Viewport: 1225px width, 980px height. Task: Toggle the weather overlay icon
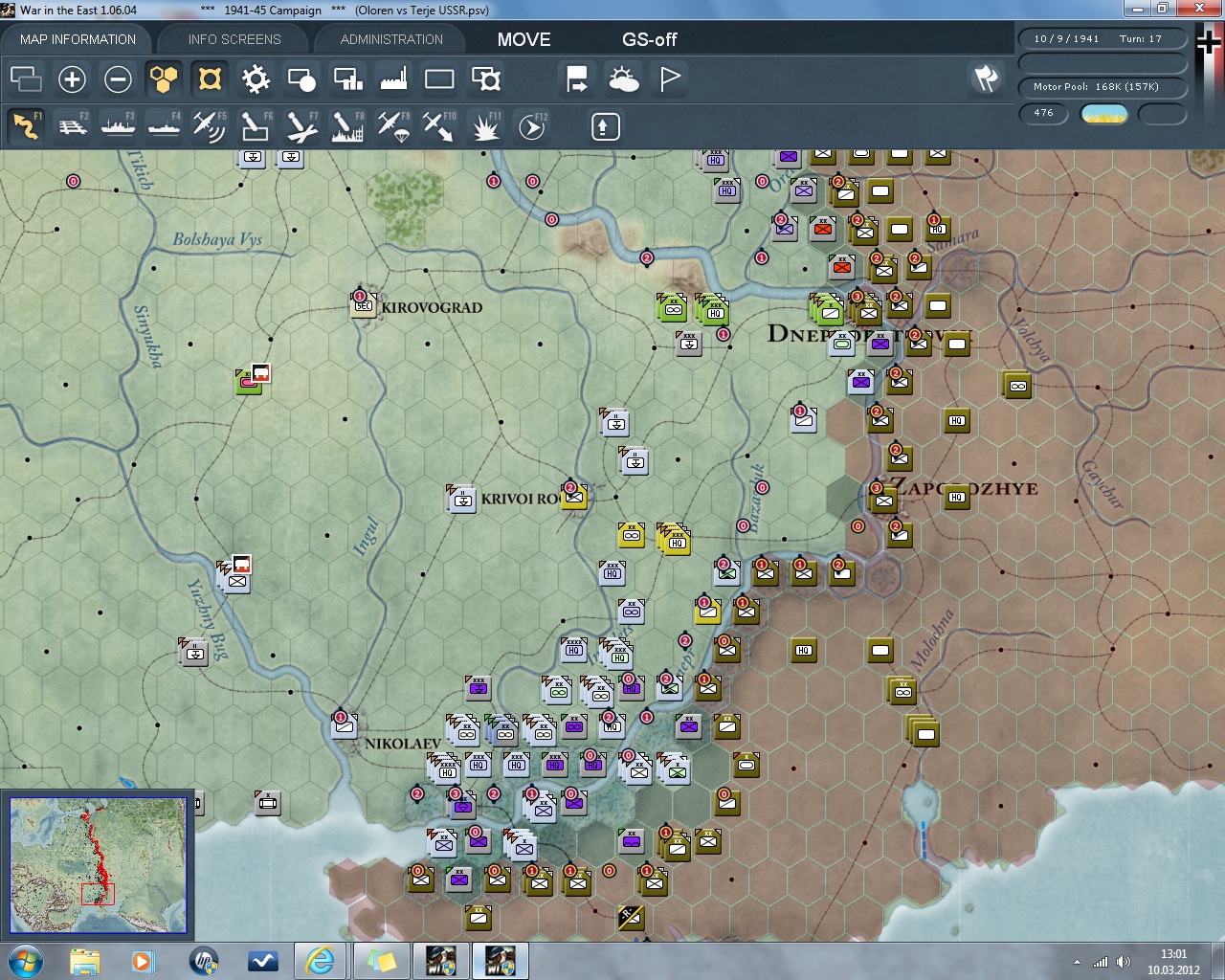[624, 79]
